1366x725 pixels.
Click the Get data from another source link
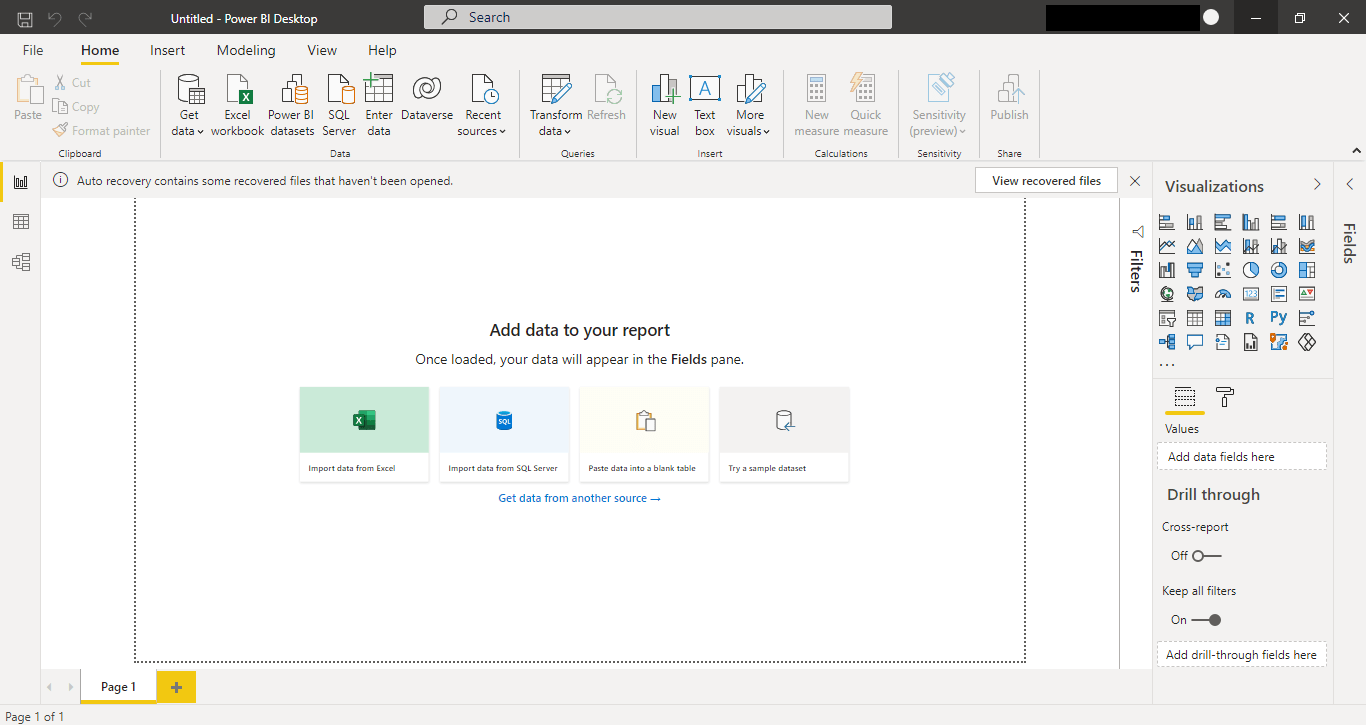[579, 497]
